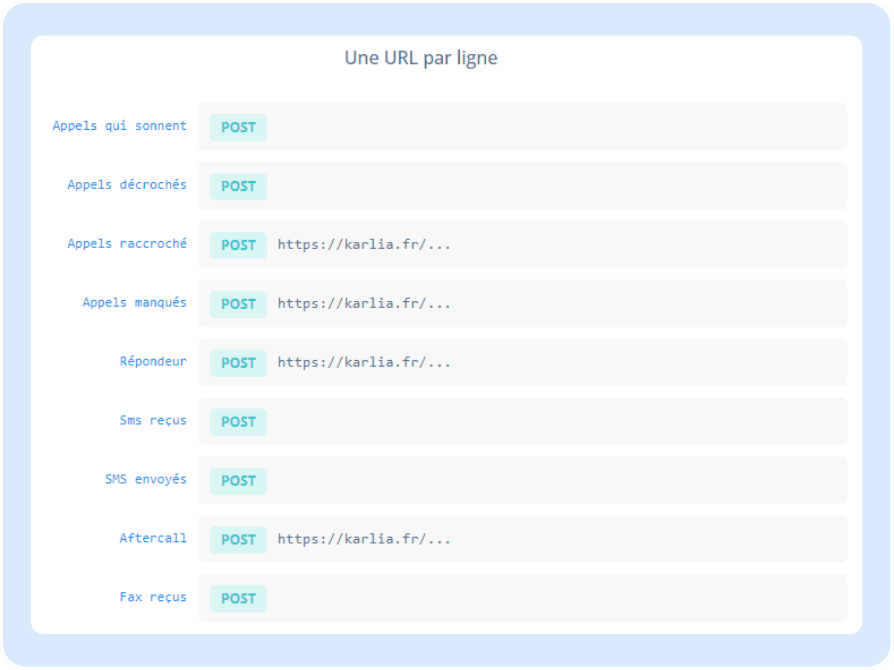The width and height of the screenshot is (894, 670).
Task: Click the Aftercall label
Action: [153, 538]
